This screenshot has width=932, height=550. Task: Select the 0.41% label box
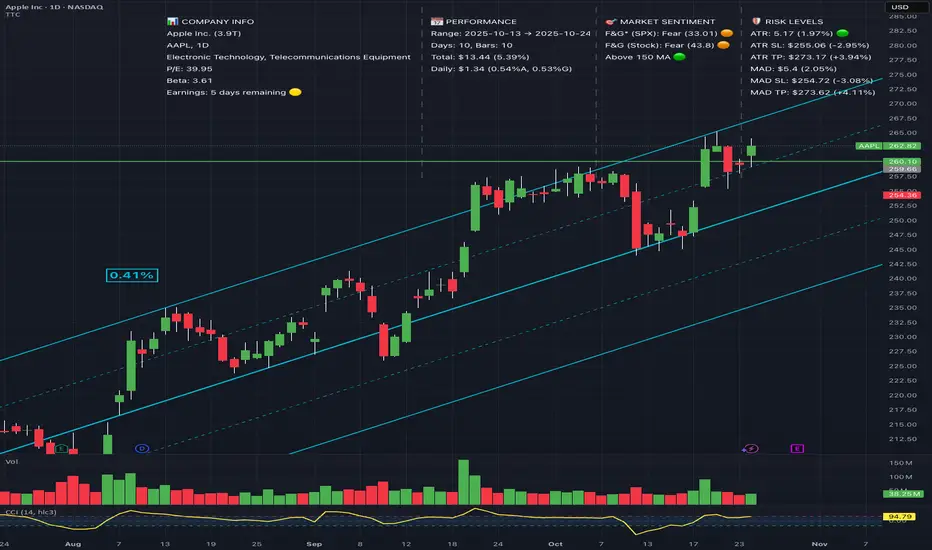click(x=132, y=275)
